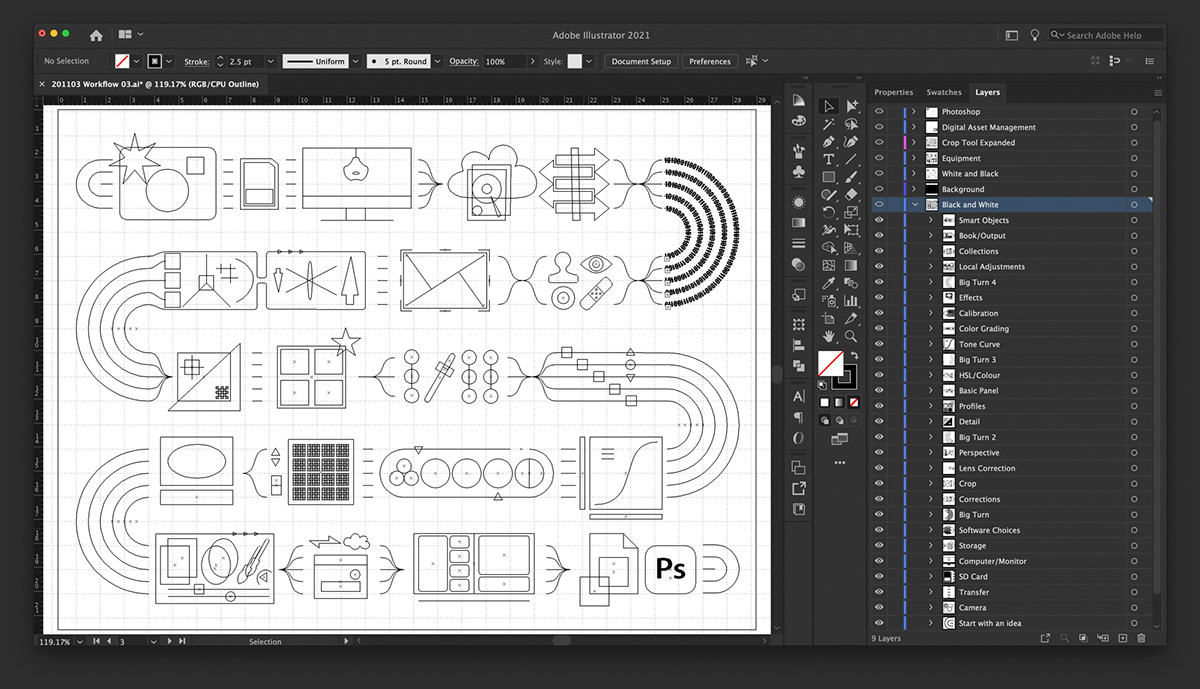Click Create New Layer icon
Screen dimensions: 1200x689
pyautogui.click(x=1123, y=638)
